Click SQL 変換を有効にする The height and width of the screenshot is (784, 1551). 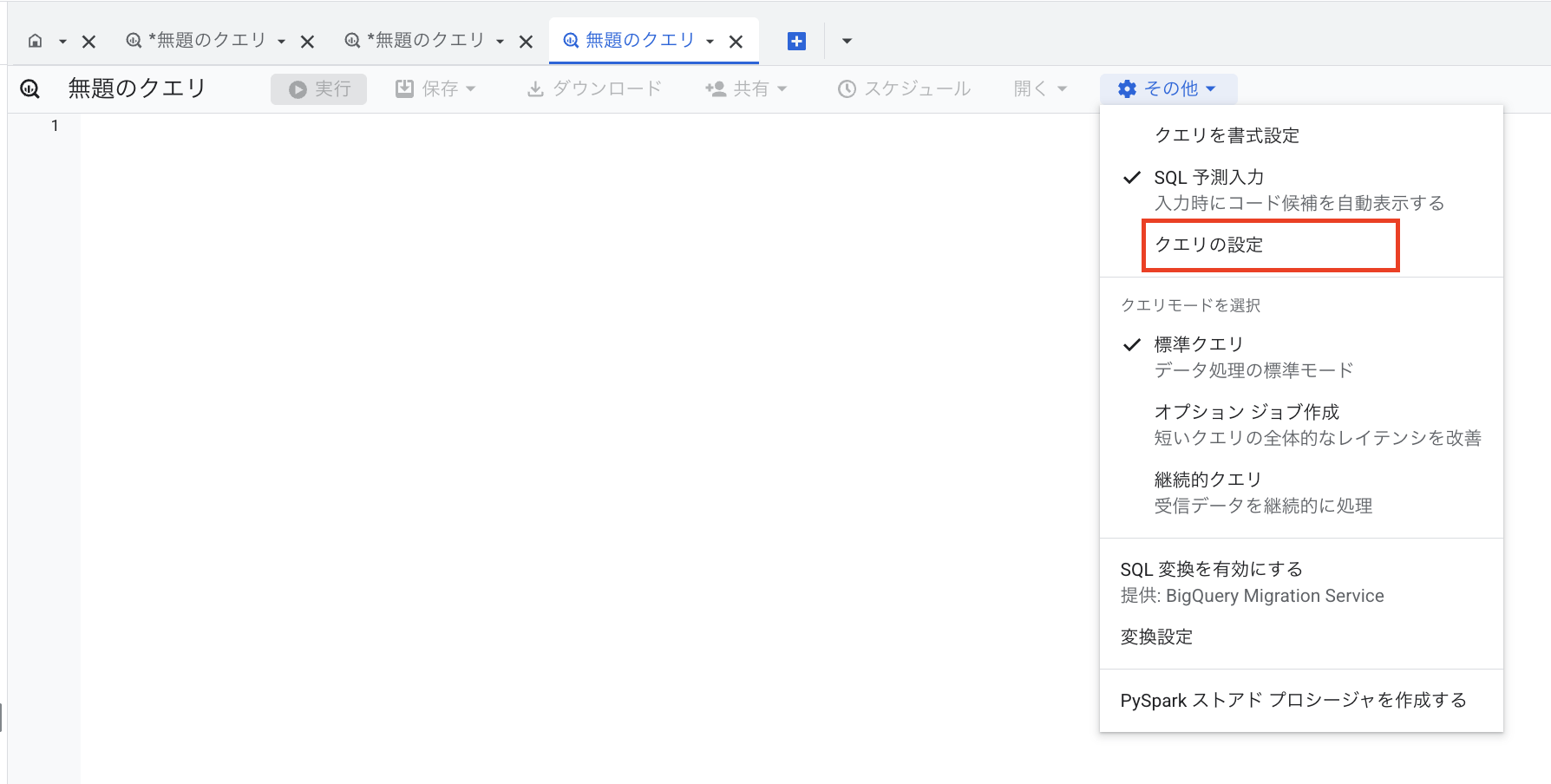(1211, 569)
